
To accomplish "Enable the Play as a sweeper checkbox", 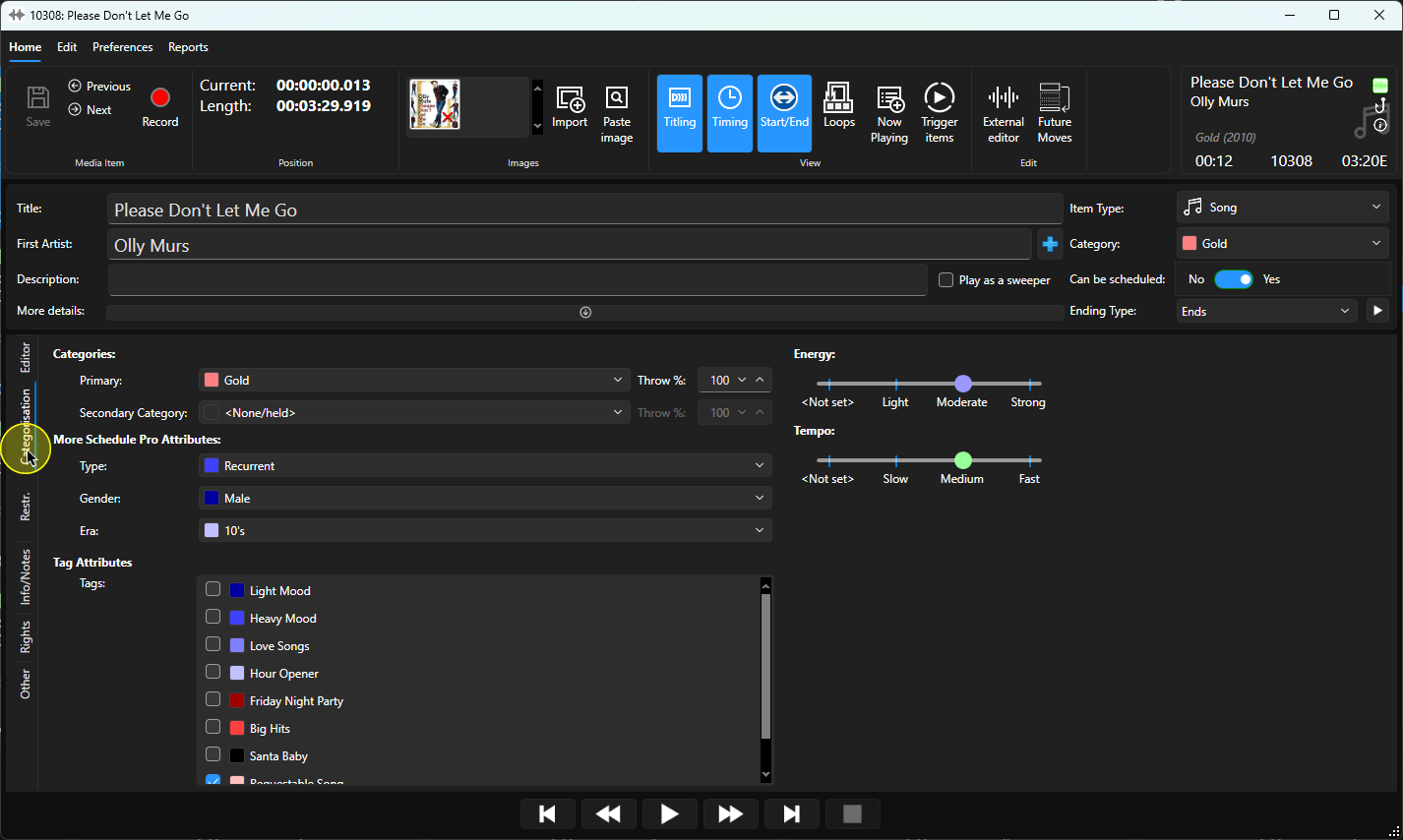I will pos(945,280).
